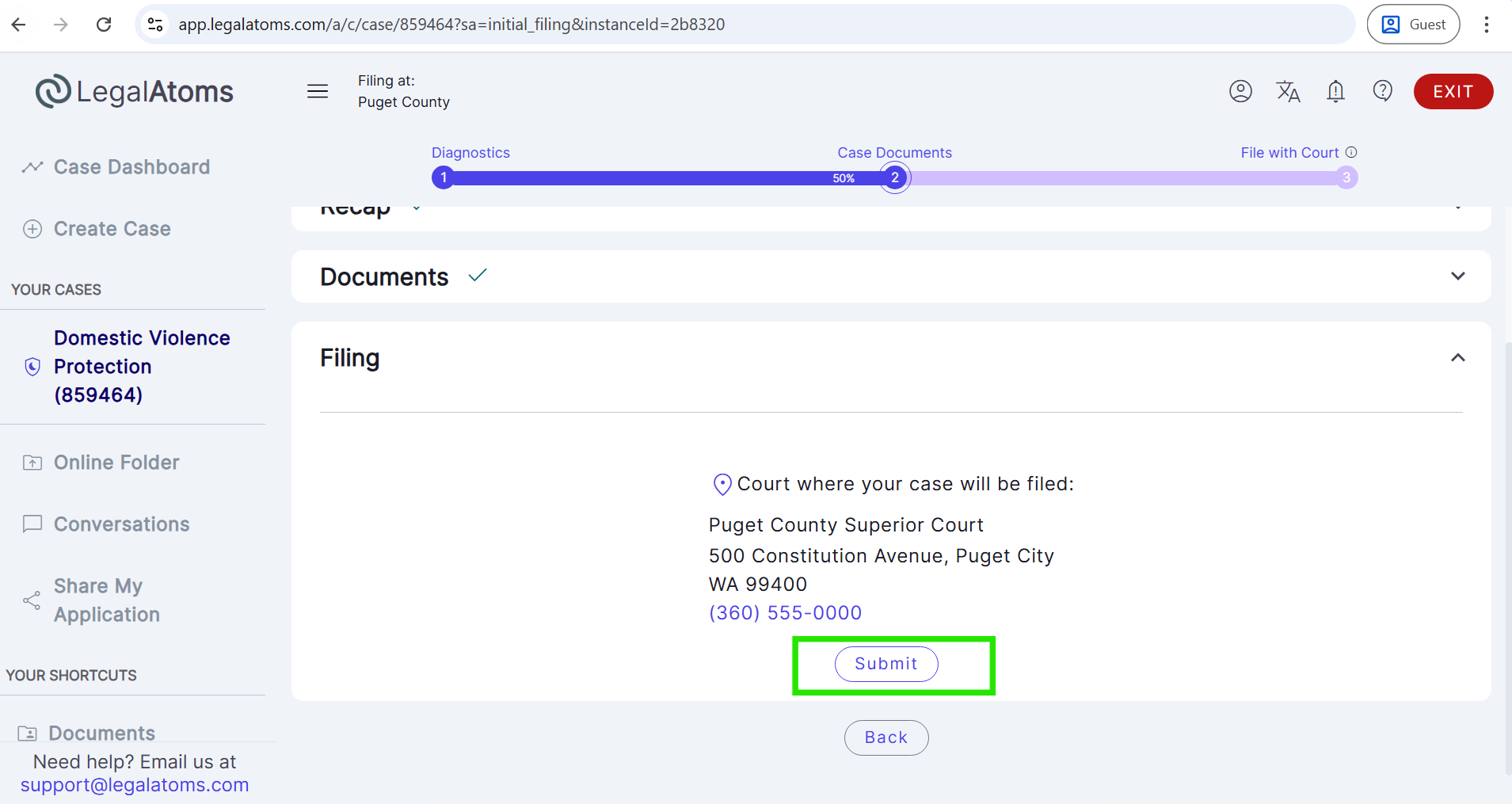
Task: Call the court phone number link
Action: pyautogui.click(x=785, y=613)
